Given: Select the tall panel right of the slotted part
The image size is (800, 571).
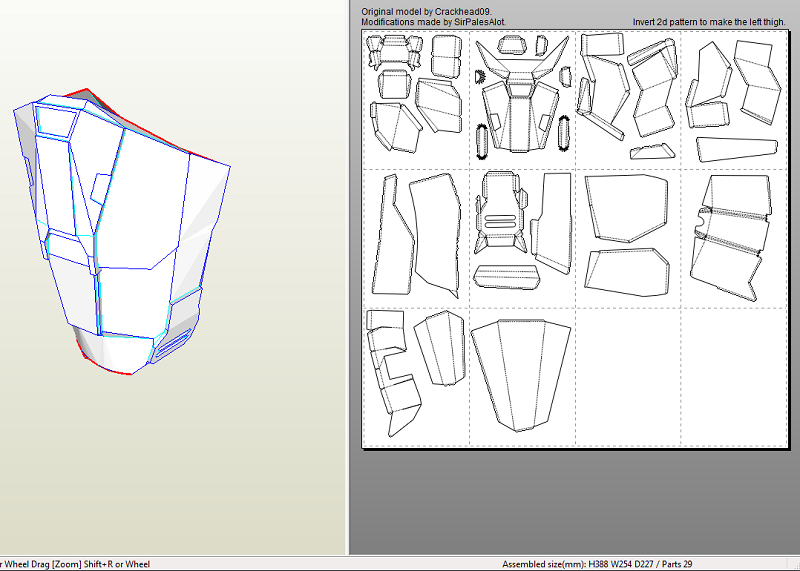Looking at the screenshot, I should point(552,224).
